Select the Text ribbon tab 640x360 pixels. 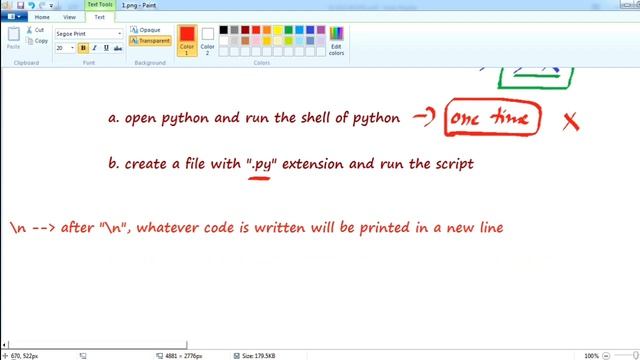[100, 17]
